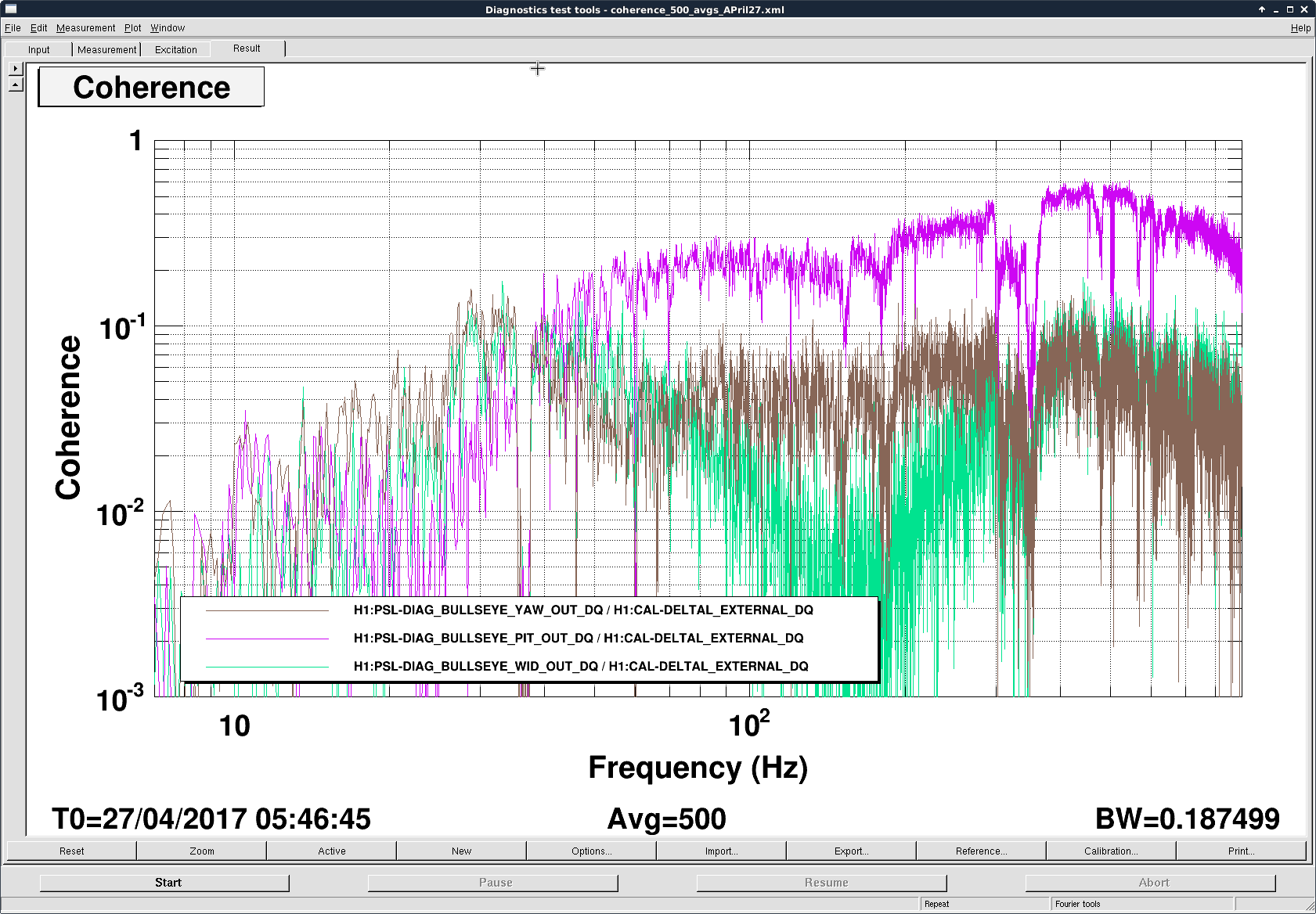Click the T0 timestamp text

tap(211, 819)
